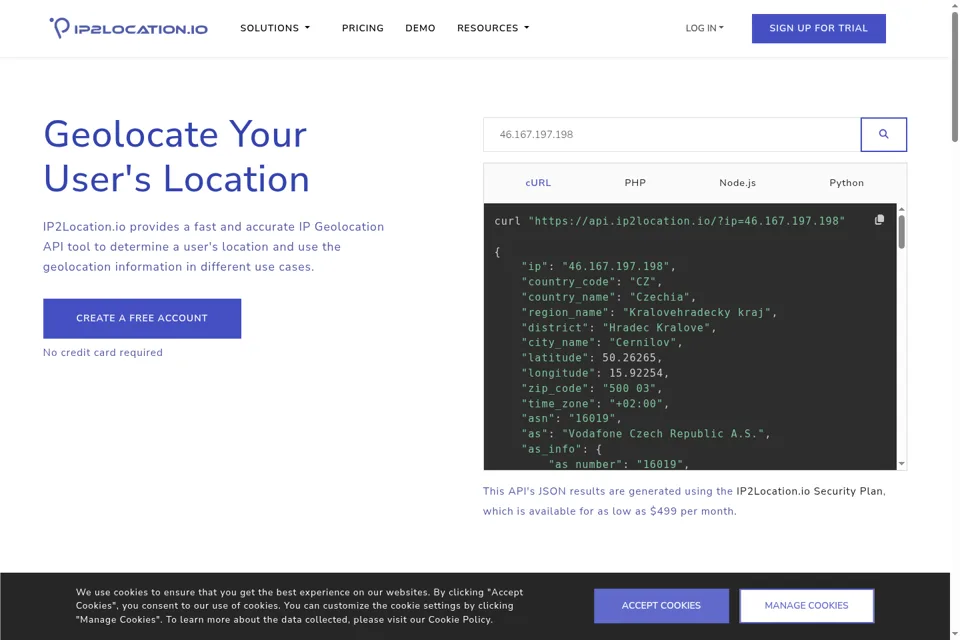Open the Demo page

point(420,28)
